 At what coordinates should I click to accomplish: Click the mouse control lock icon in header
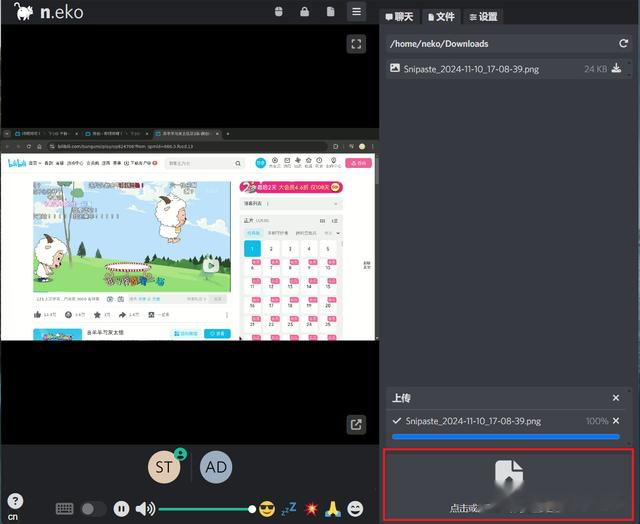pyautogui.click(x=278, y=11)
